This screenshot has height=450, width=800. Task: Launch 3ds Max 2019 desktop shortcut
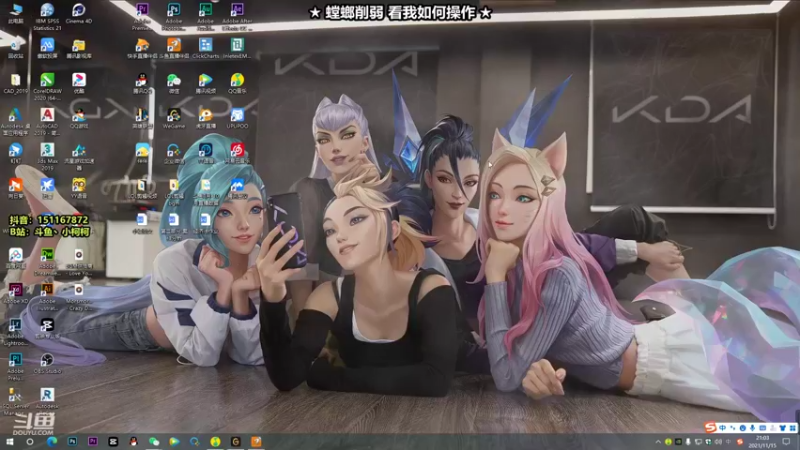(x=47, y=156)
